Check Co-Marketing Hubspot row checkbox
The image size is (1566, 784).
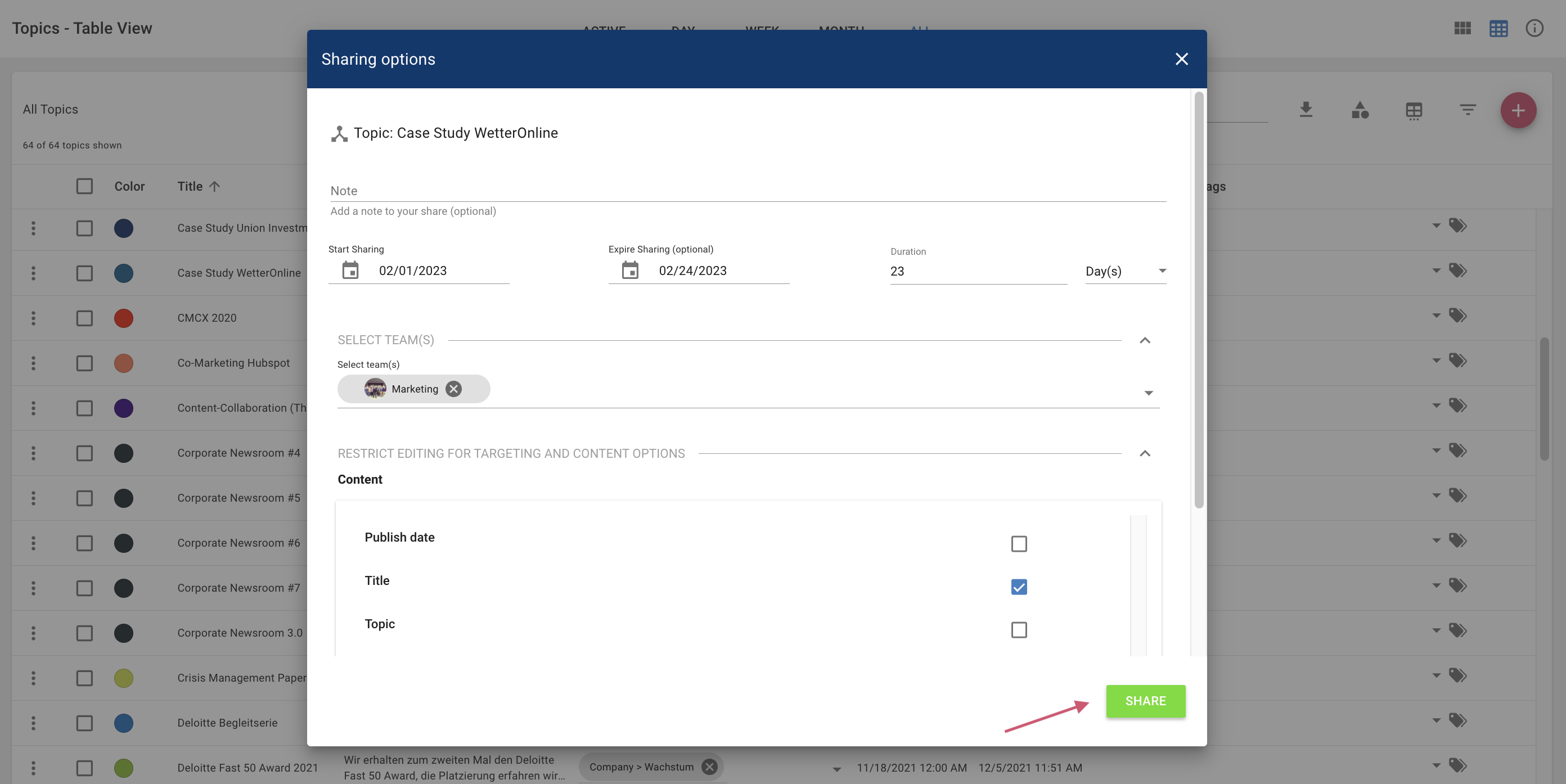click(x=84, y=363)
